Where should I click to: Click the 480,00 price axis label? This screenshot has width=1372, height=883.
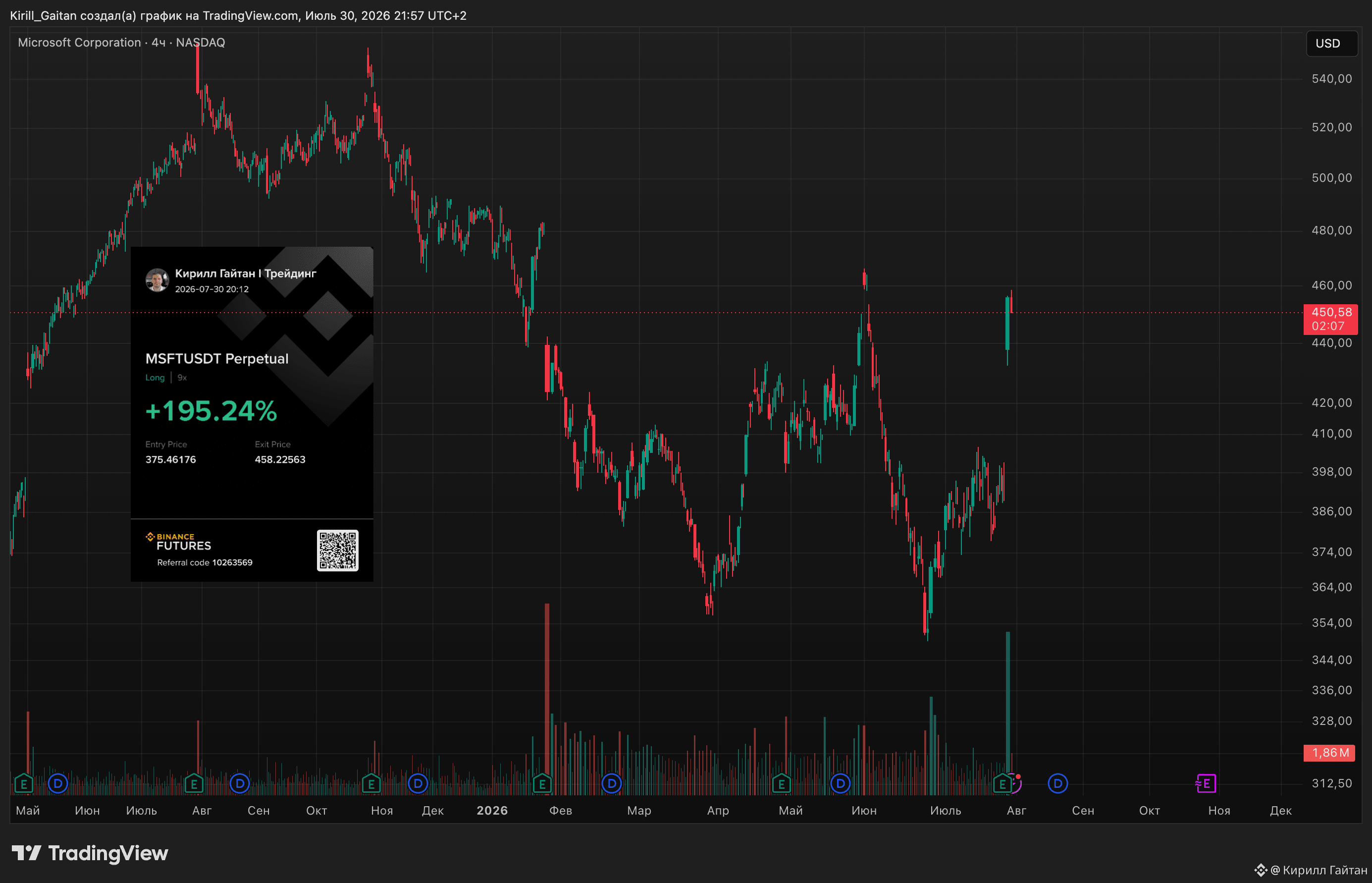(1332, 230)
